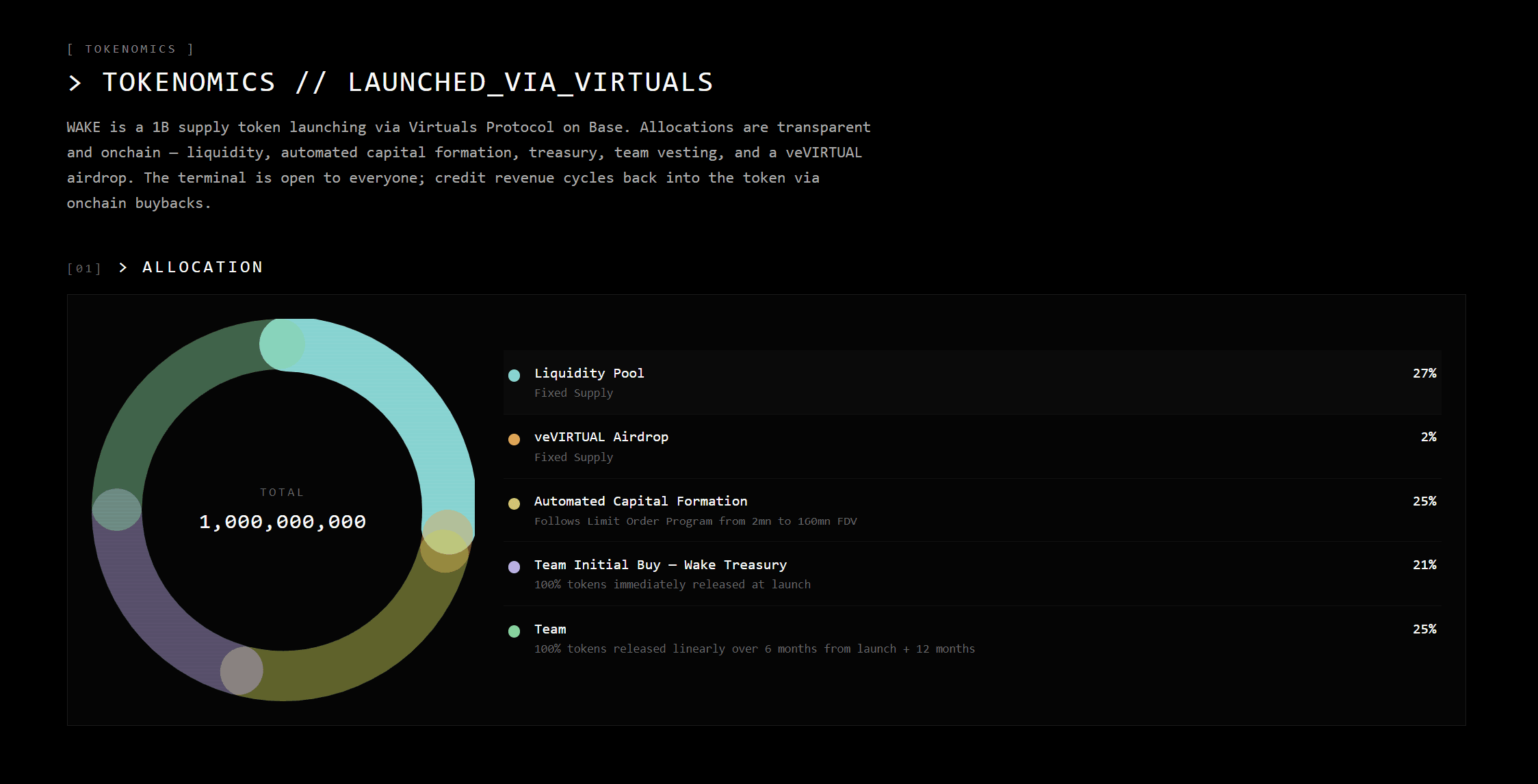Select the Liquidity Pool allocation row
The image size is (1538, 784).
click(x=972, y=382)
